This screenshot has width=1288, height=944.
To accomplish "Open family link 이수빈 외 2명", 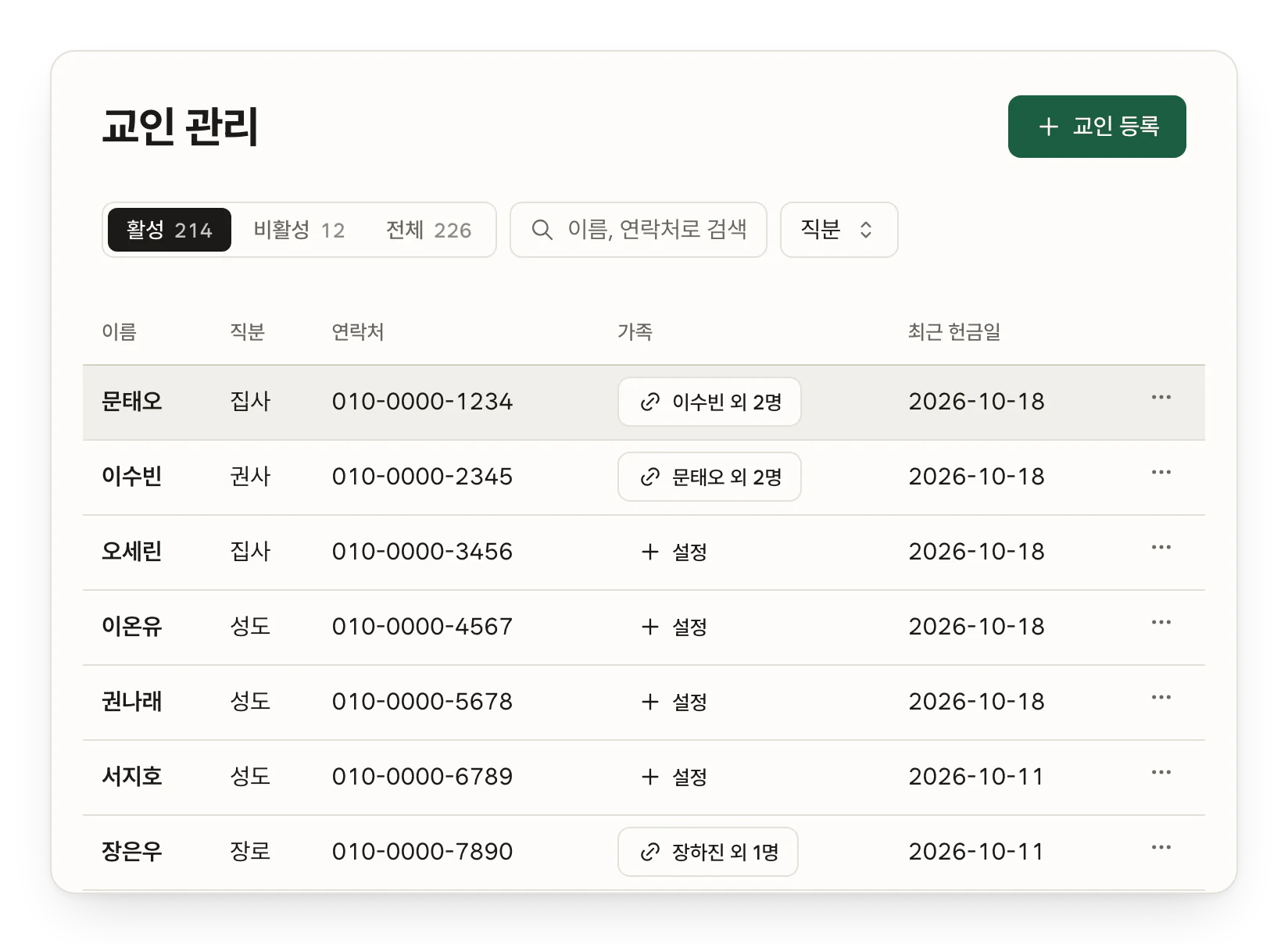I will click(x=710, y=402).
